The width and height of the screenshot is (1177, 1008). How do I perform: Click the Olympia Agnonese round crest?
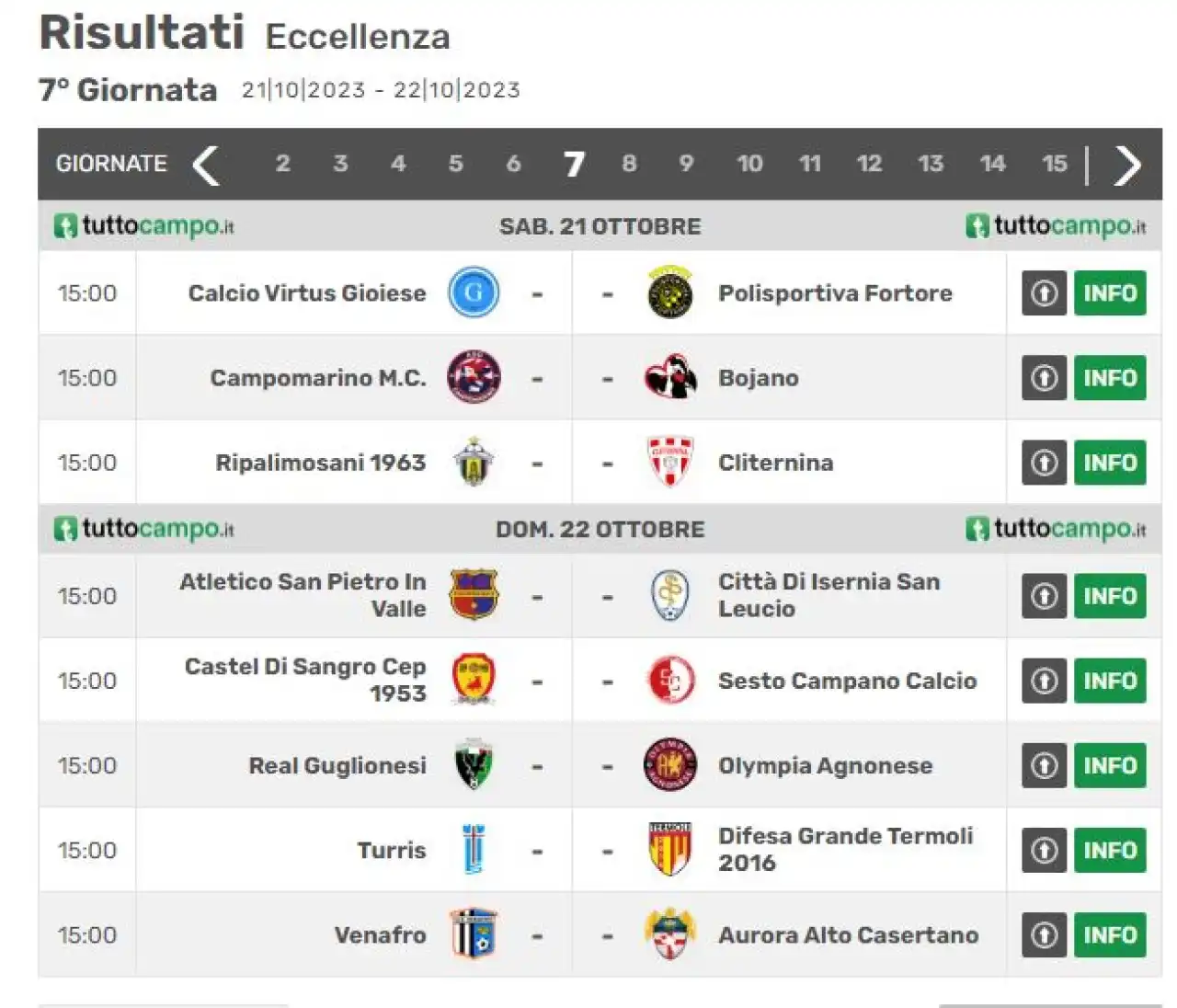670,765
